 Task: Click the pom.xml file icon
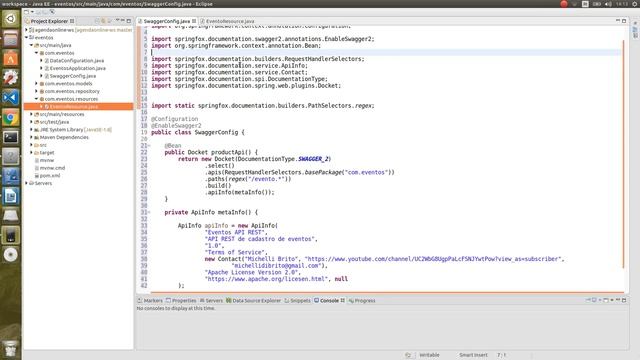(x=37, y=176)
